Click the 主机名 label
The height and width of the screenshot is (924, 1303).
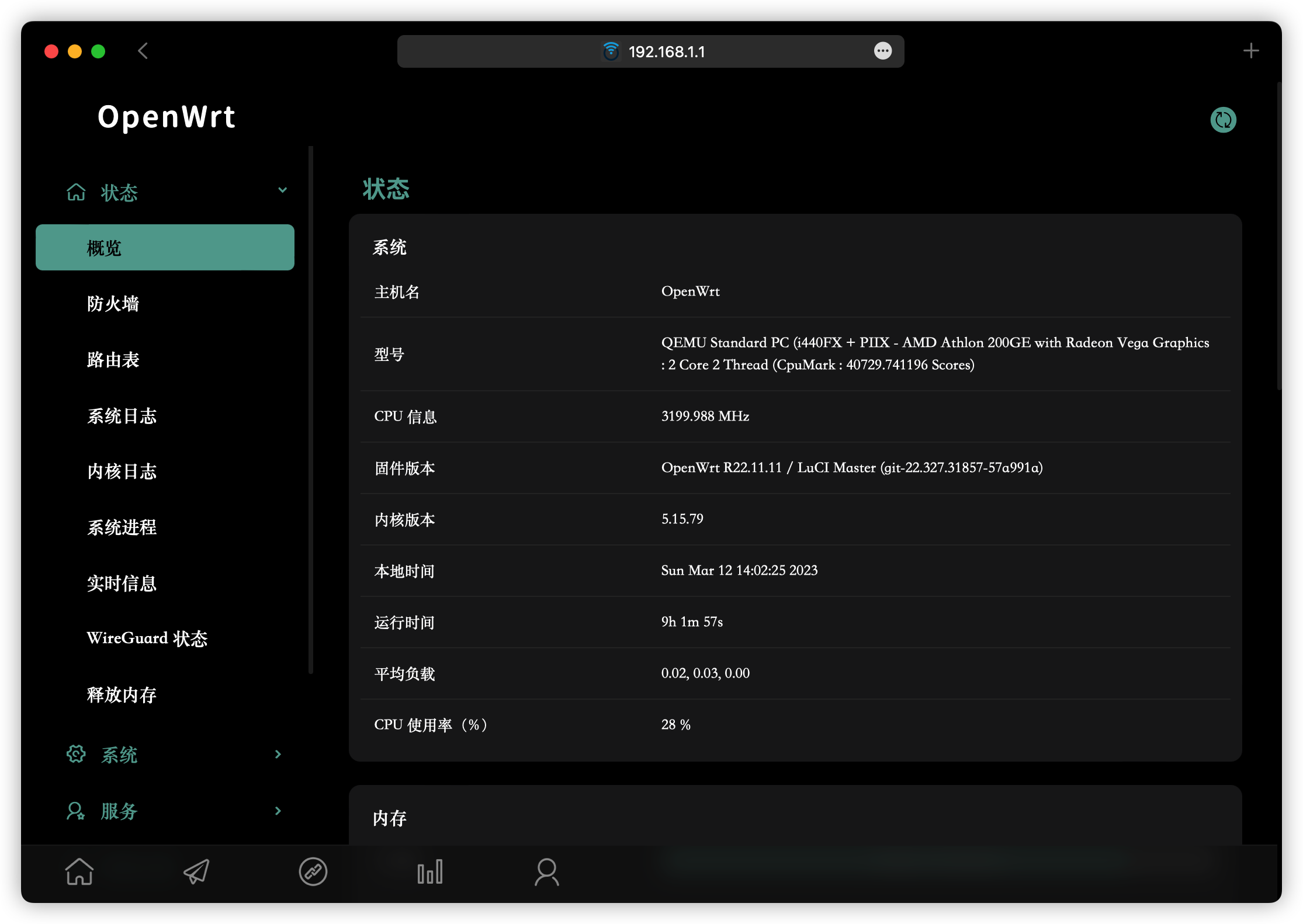[x=397, y=292]
